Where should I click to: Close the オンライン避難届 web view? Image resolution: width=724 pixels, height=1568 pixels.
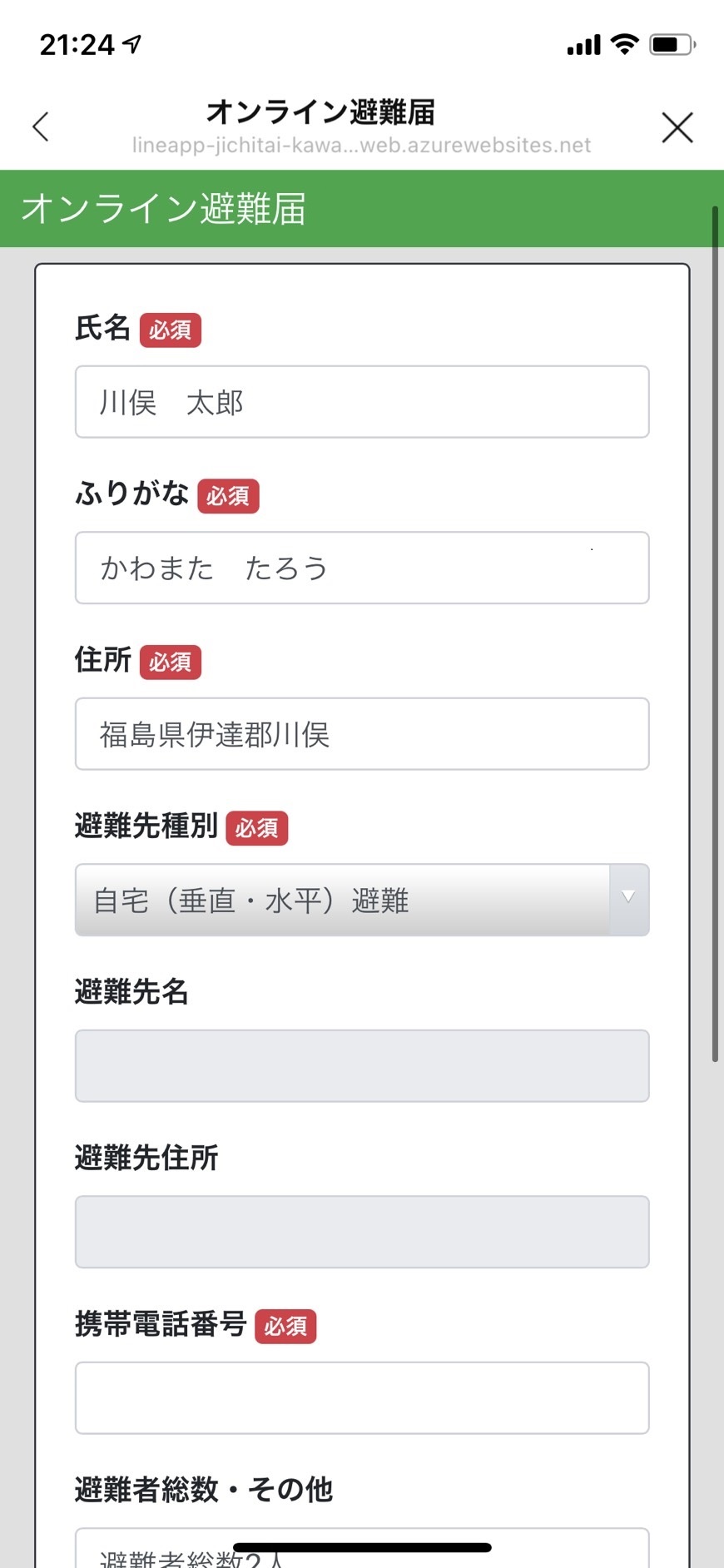click(x=677, y=127)
